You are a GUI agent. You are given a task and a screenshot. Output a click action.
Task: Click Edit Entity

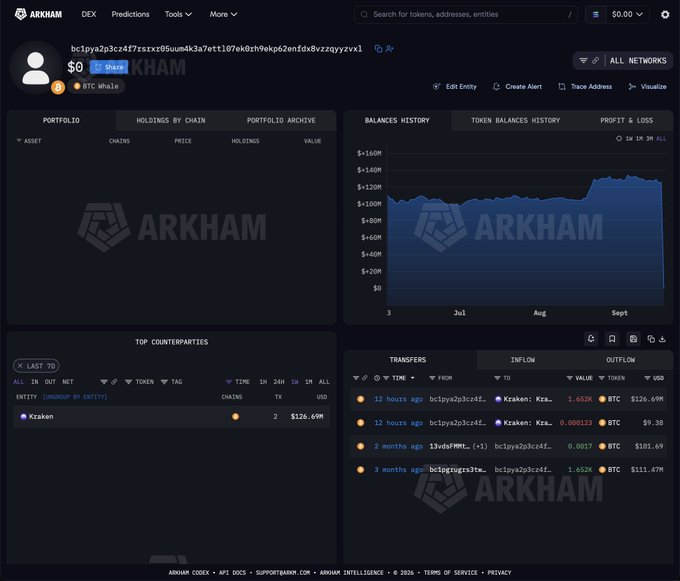455,87
